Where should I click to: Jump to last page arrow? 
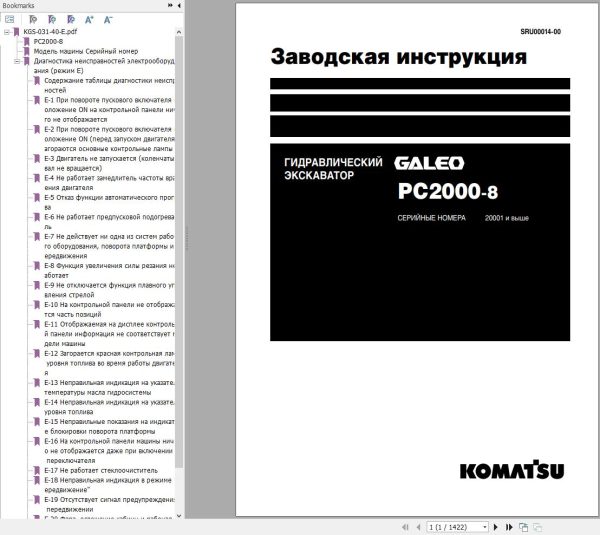509,527
